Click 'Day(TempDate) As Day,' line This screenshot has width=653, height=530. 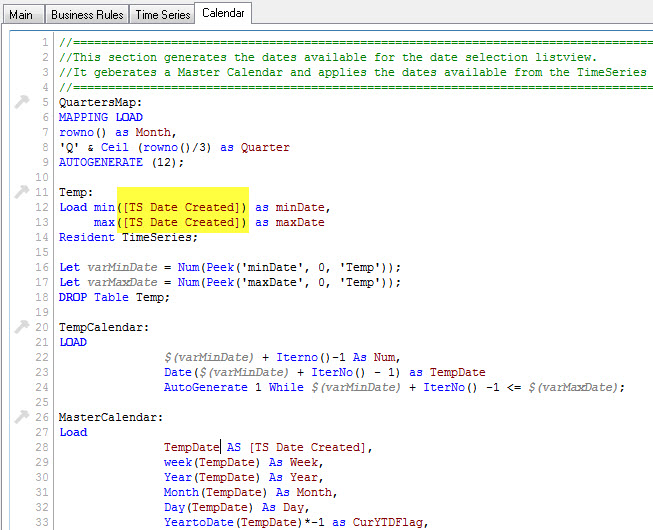click(236, 507)
